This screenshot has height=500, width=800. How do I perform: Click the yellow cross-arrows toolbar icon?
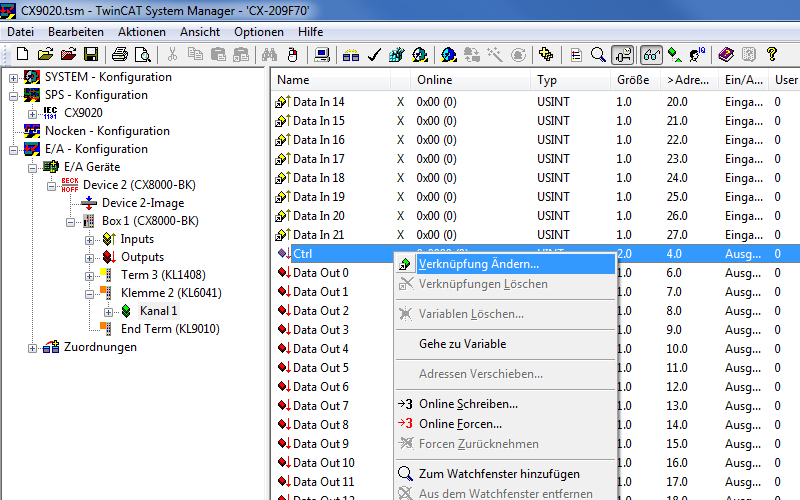[546, 54]
